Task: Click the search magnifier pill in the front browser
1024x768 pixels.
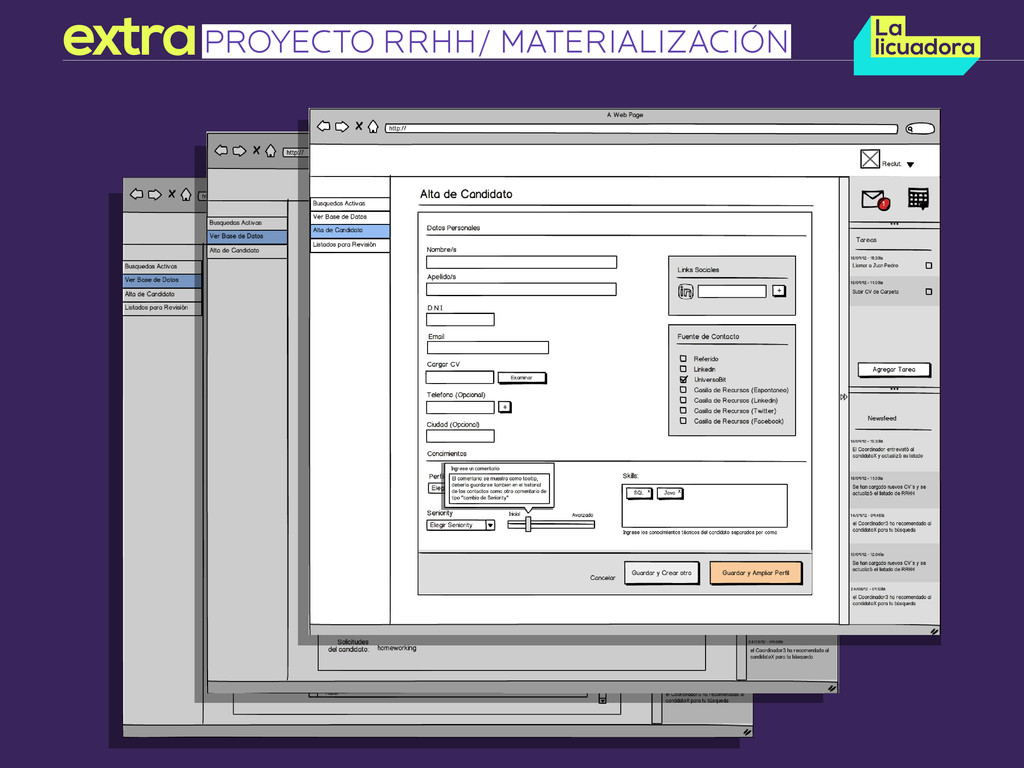Action: 920,129
